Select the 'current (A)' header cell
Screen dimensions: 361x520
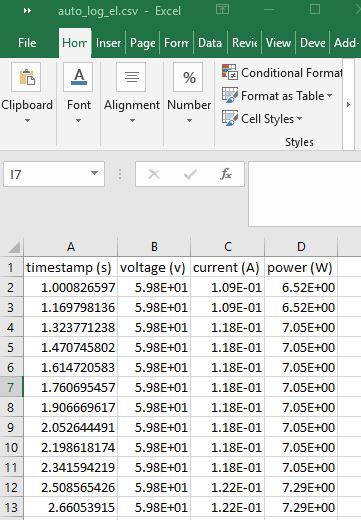228,267
